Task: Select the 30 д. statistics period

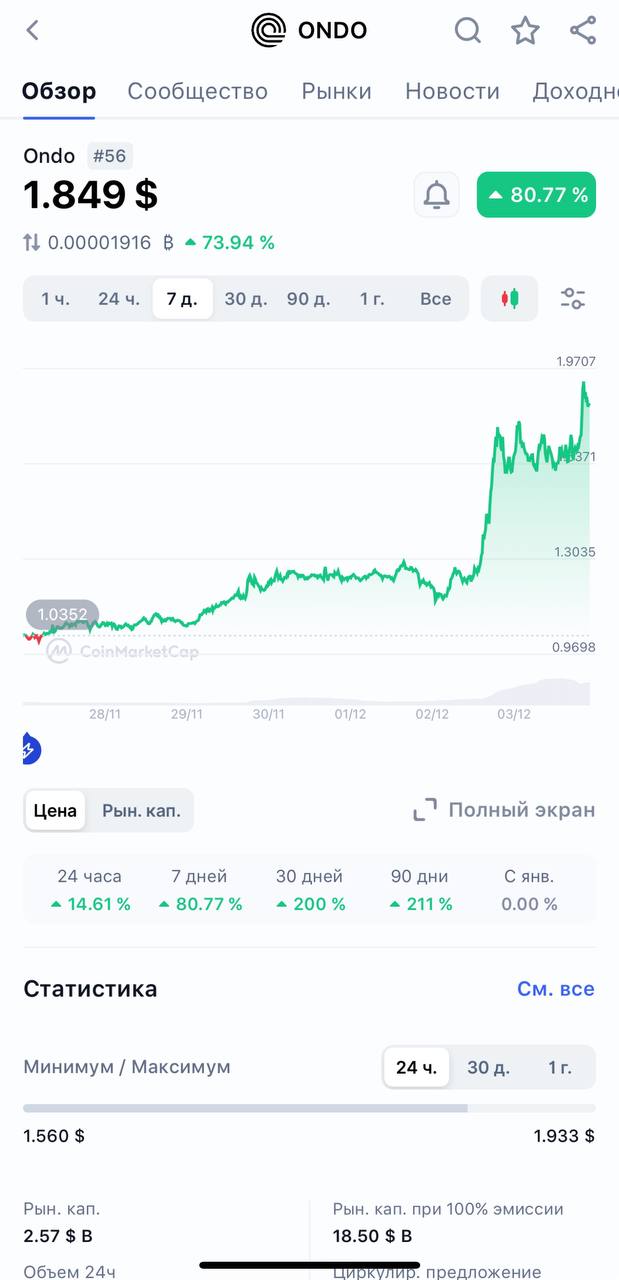Action: (488, 1067)
